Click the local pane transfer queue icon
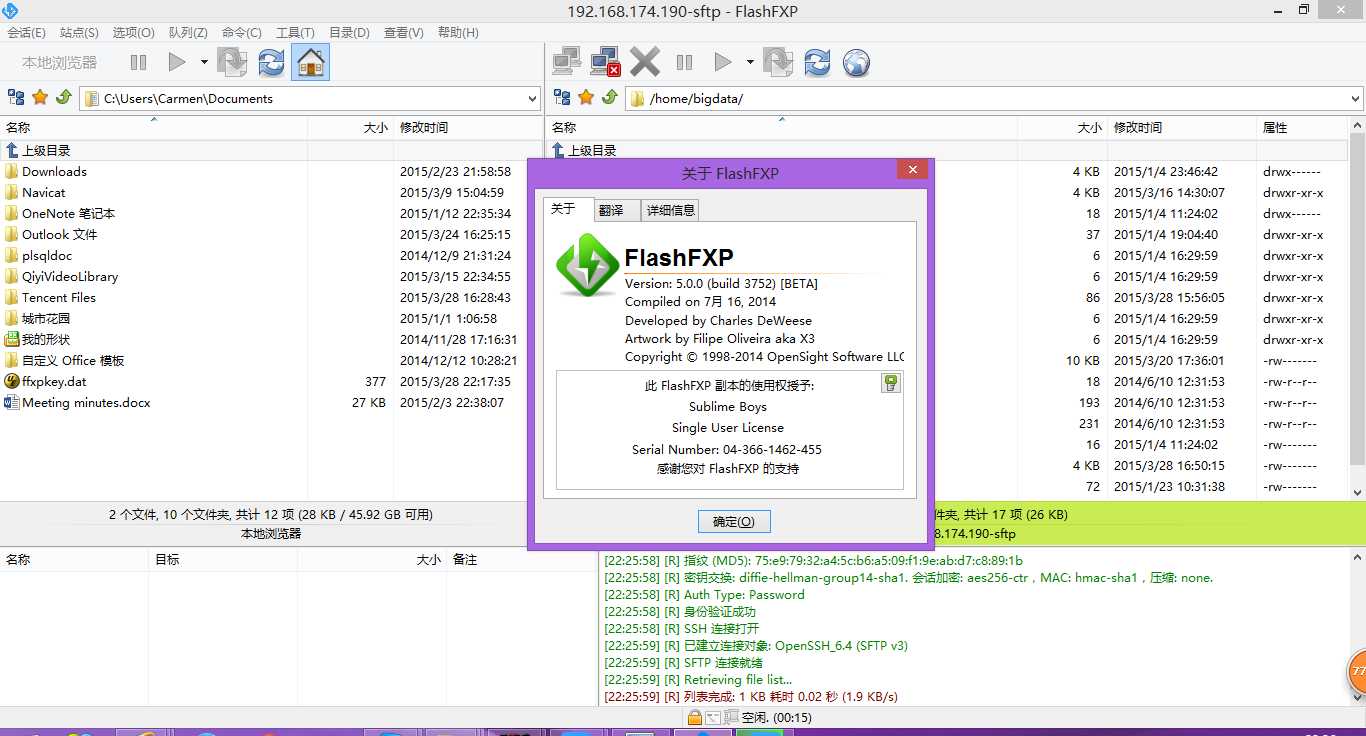Viewport: 1366px width, 736px height. pyautogui.click(x=232, y=62)
